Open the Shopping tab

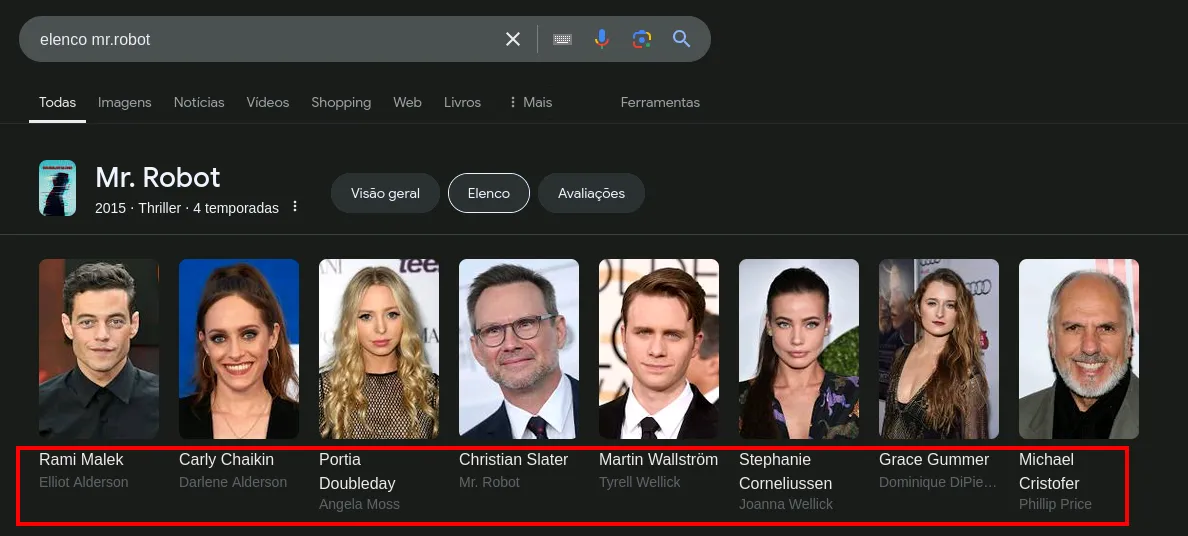(x=341, y=102)
